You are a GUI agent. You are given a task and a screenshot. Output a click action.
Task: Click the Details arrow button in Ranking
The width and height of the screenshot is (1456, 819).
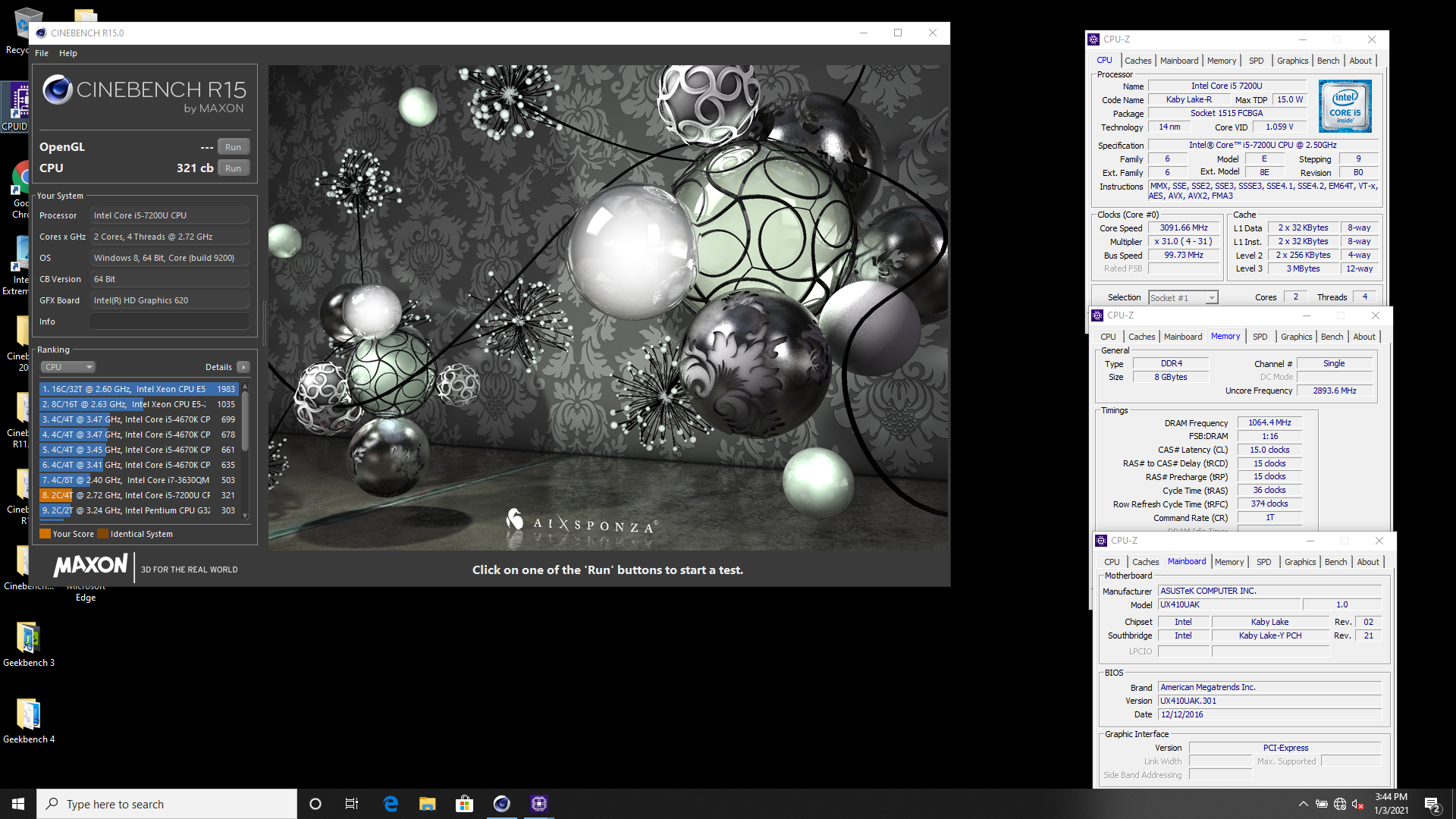click(243, 367)
